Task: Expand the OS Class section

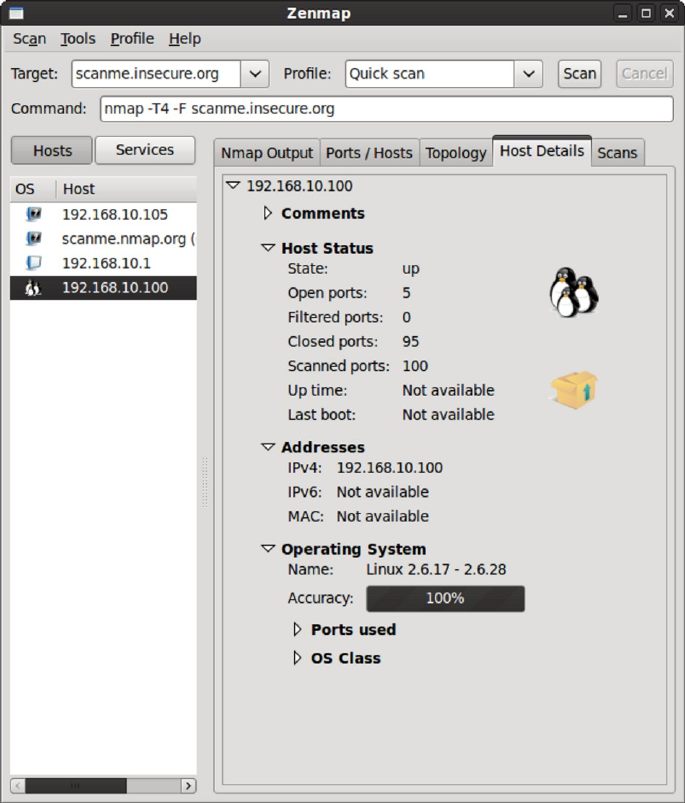Action: 297,658
